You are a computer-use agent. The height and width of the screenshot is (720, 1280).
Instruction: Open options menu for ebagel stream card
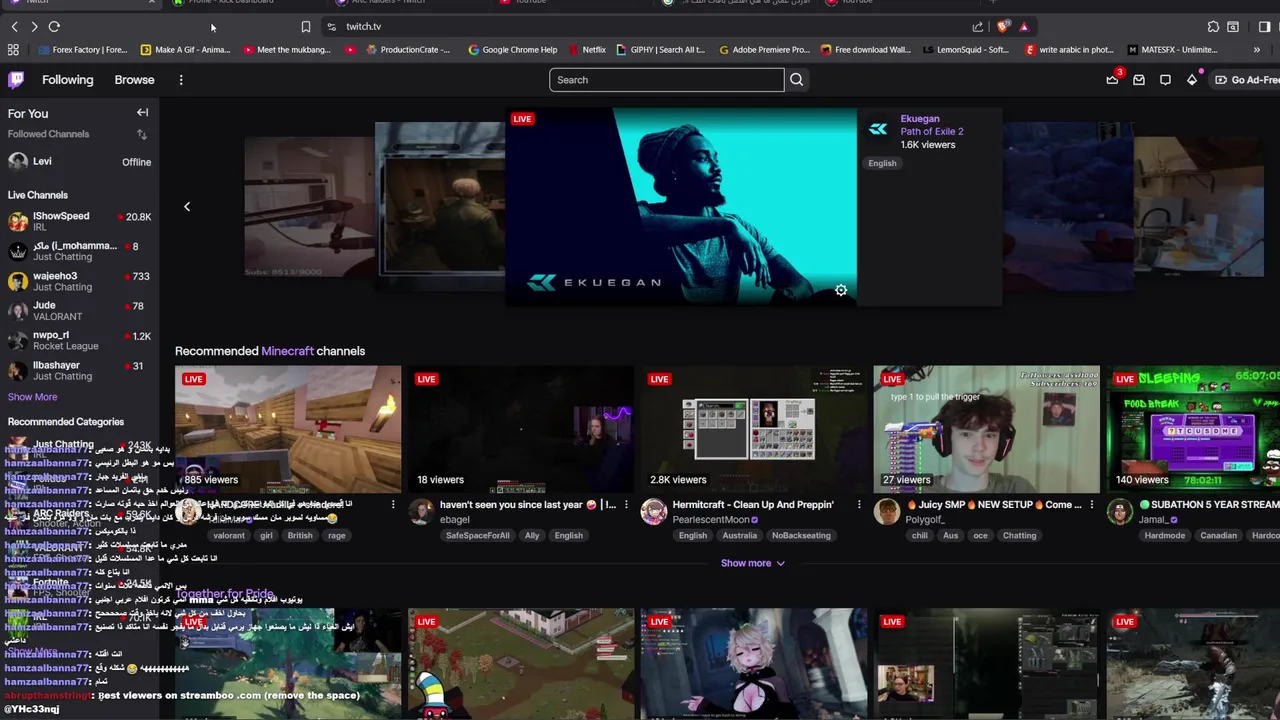tap(626, 505)
